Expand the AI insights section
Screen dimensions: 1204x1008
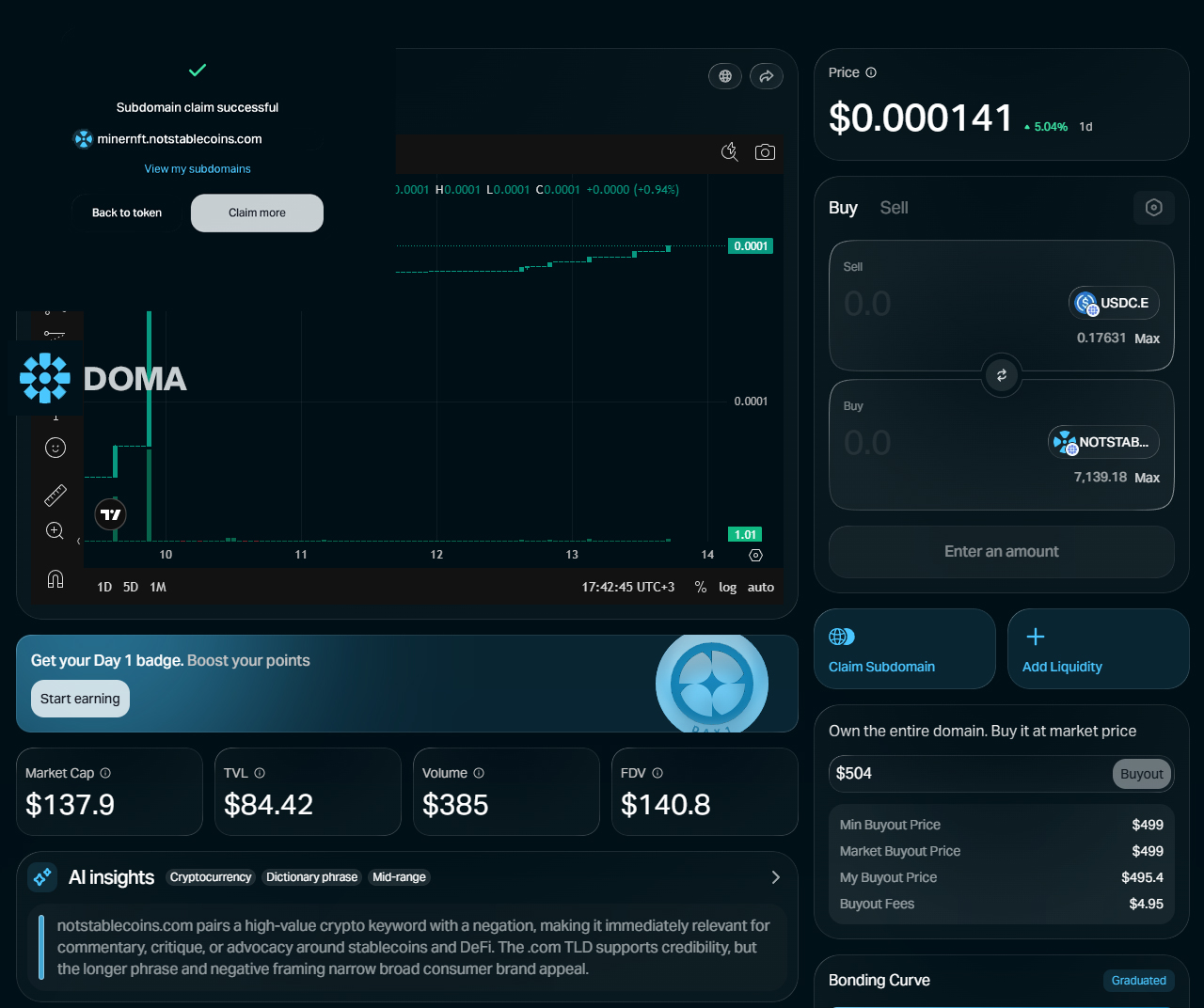(776, 877)
